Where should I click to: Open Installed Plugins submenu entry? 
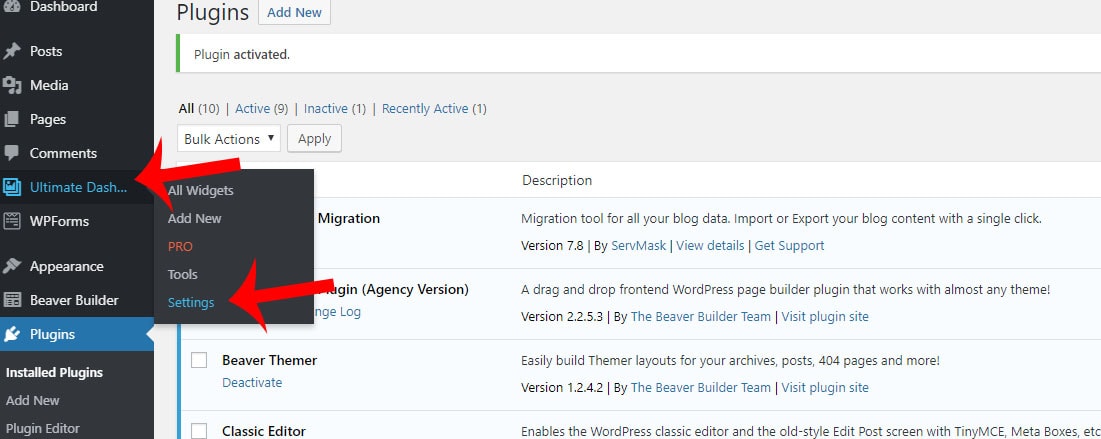(x=55, y=372)
